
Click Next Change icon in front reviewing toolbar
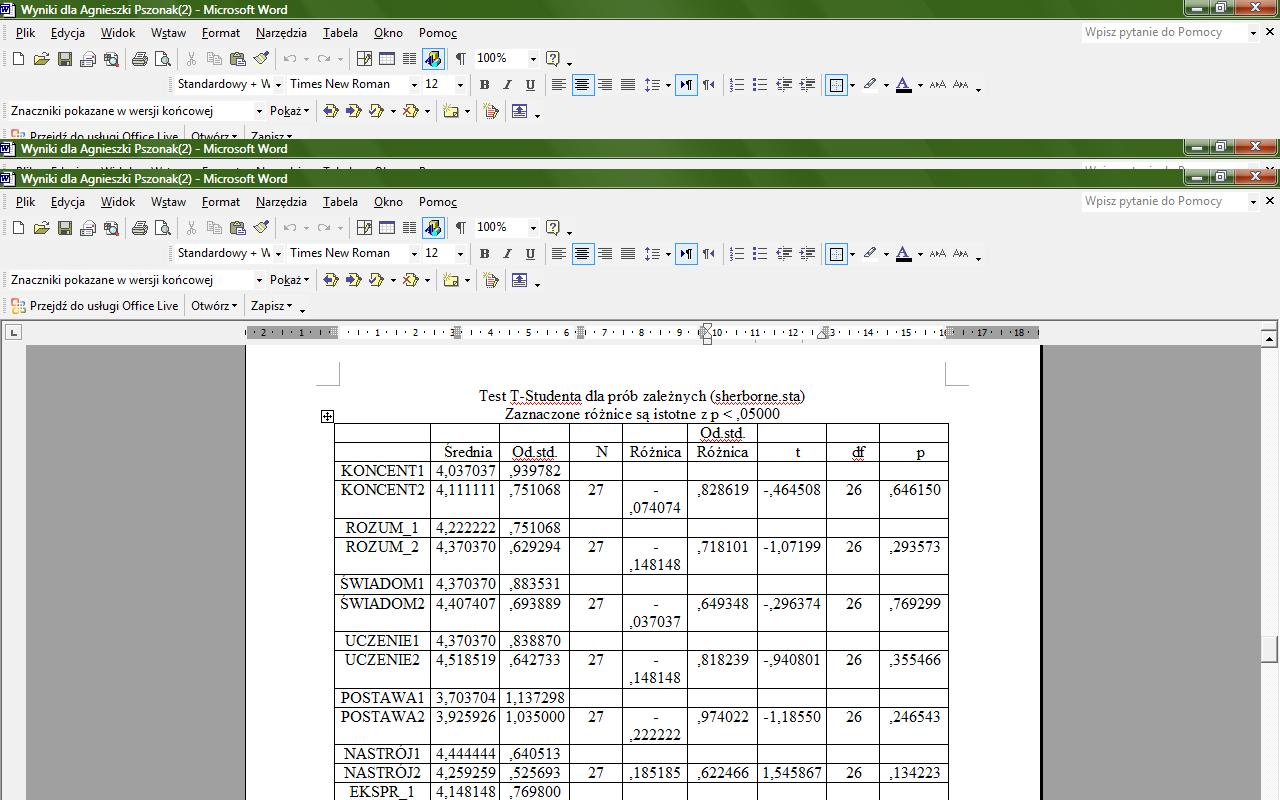tap(354, 280)
